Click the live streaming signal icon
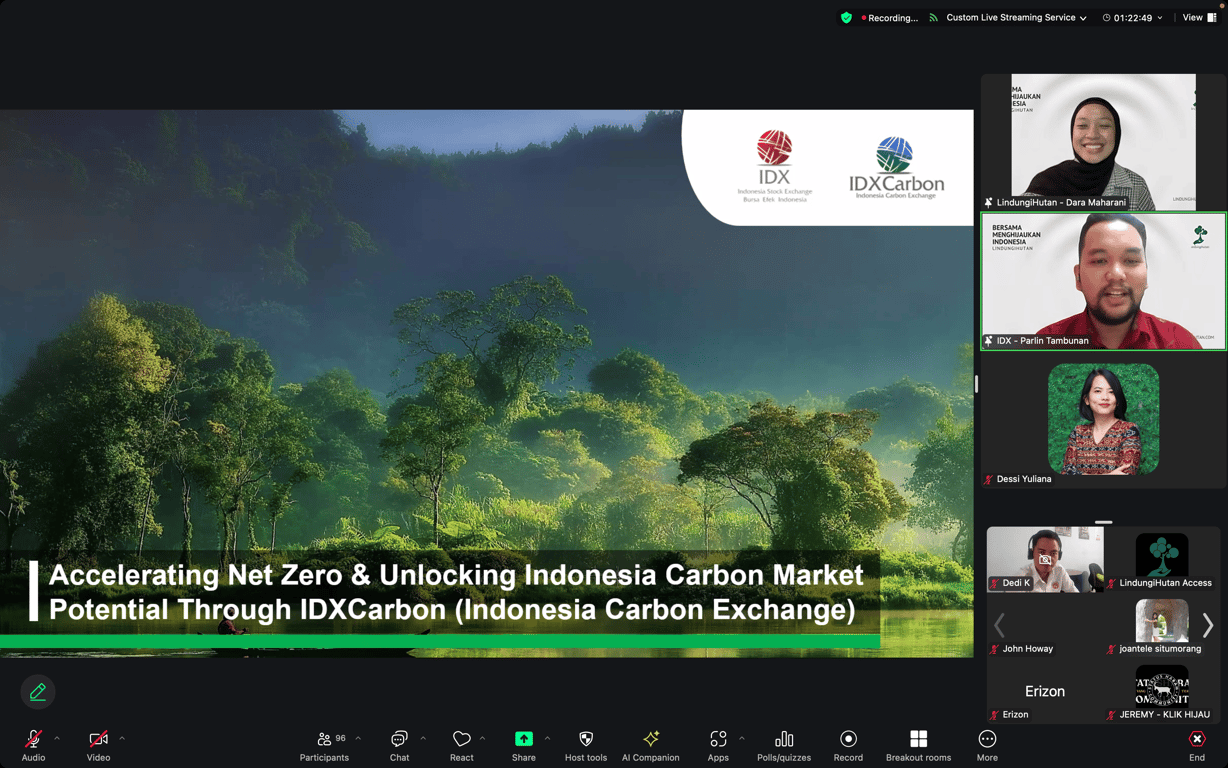 pyautogui.click(x=933, y=18)
